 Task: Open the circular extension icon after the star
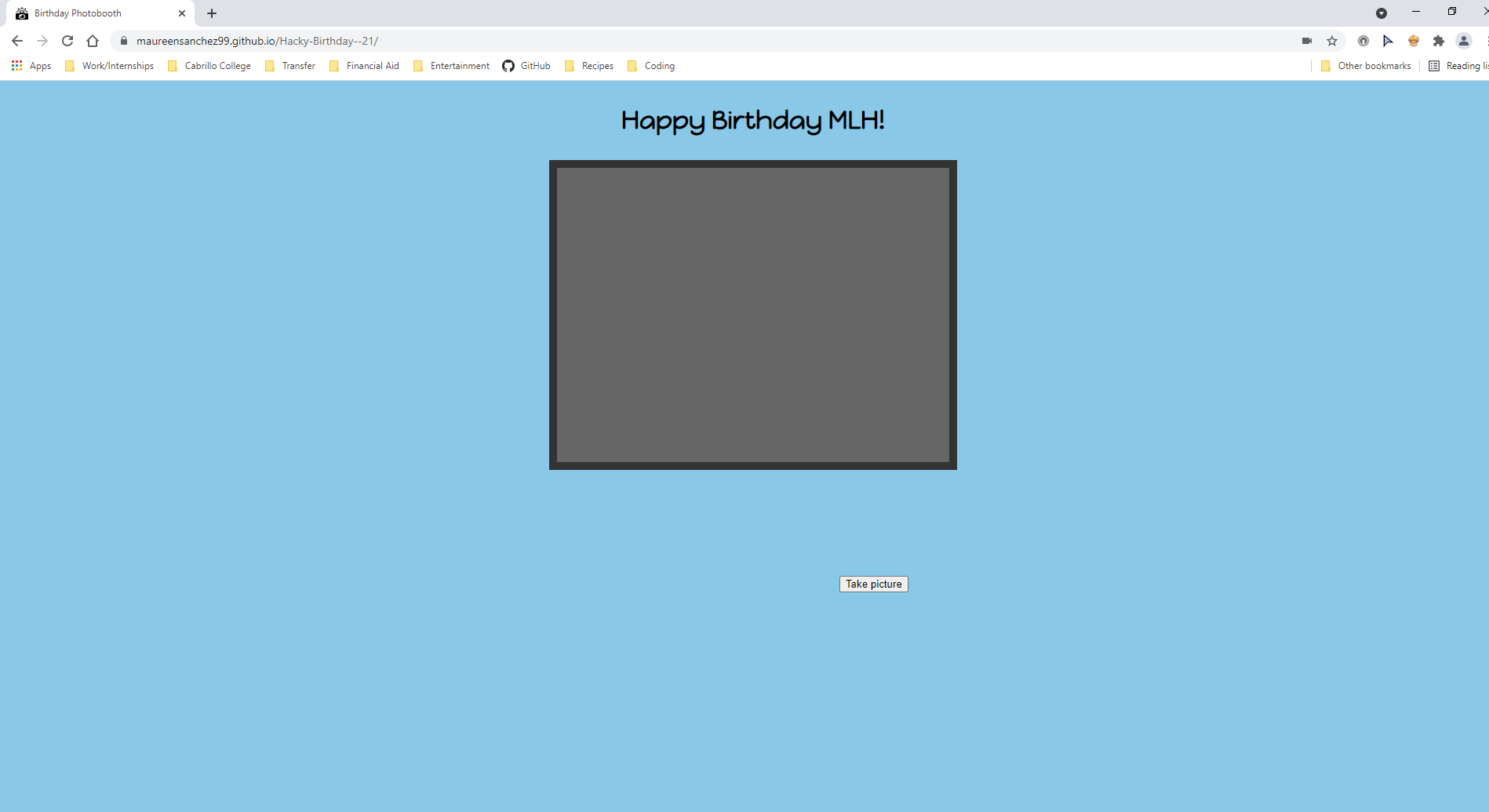coord(1363,41)
